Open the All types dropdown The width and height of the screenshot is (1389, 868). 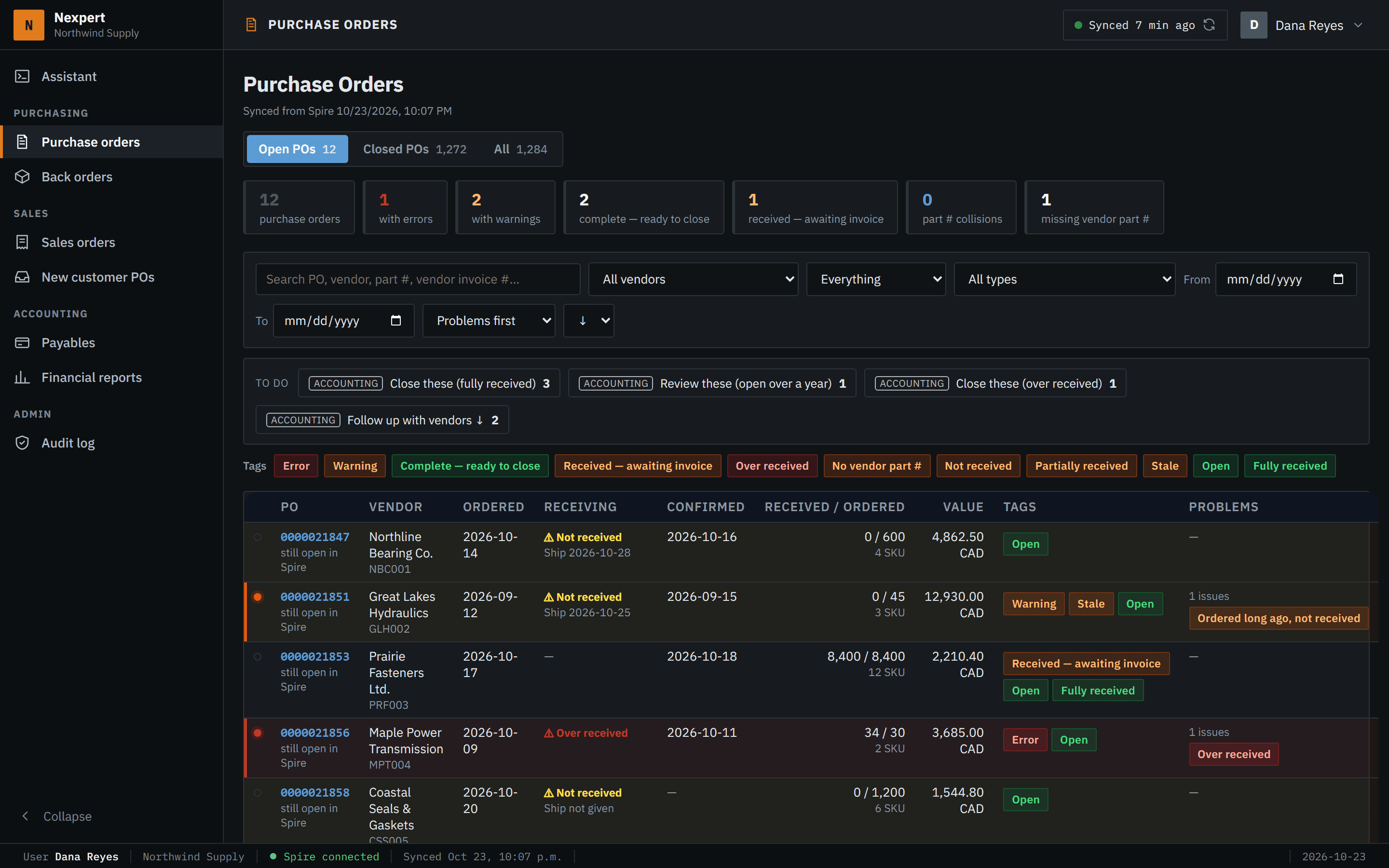1065,279
